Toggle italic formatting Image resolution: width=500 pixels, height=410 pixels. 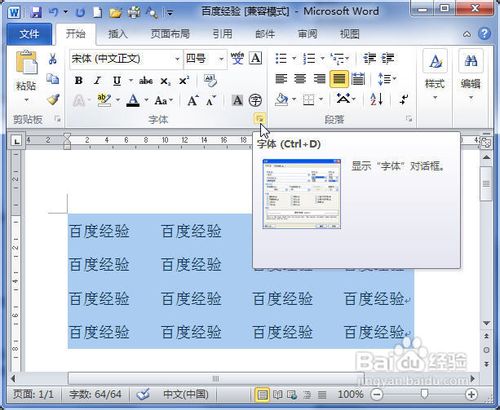tap(97, 80)
